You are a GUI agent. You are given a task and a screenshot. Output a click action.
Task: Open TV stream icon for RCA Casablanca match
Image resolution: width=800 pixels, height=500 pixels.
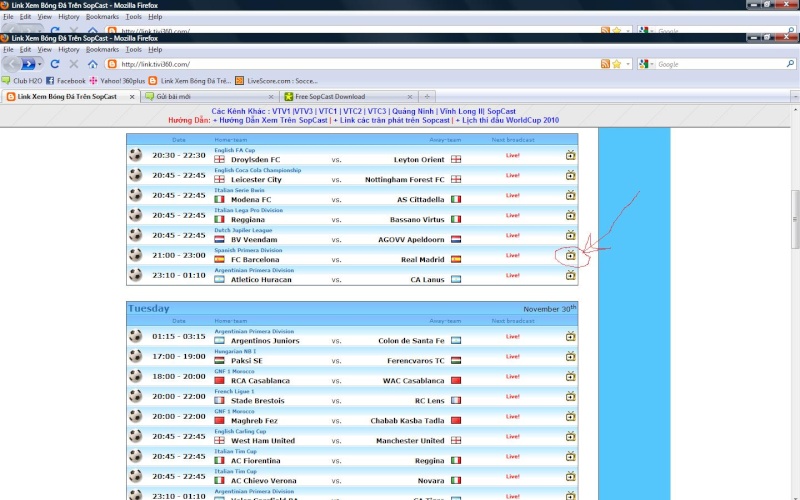tap(570, 376)
